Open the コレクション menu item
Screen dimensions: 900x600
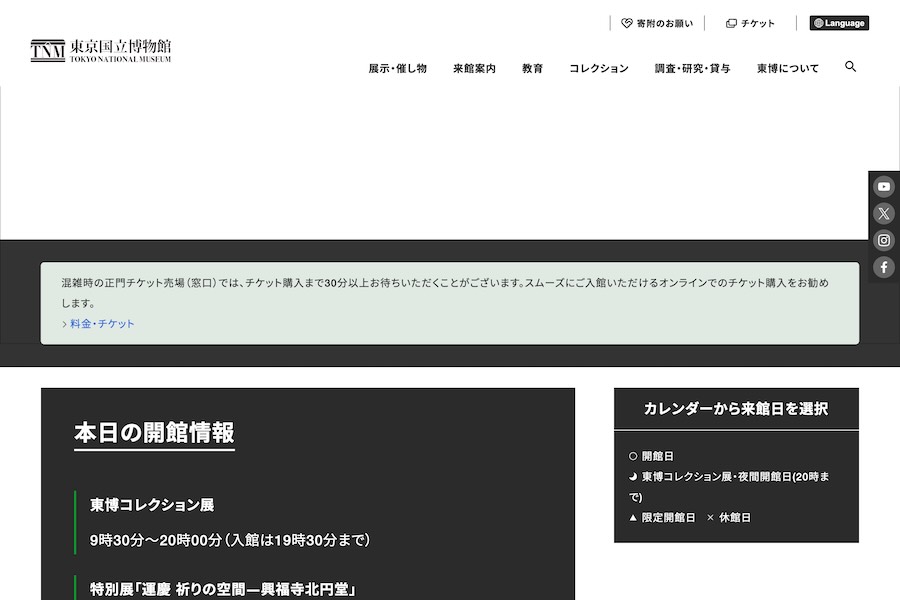pos(599,68)
